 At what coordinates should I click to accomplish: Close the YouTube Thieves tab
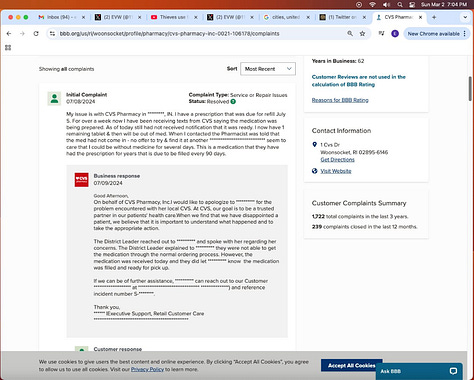pos(196,17)
